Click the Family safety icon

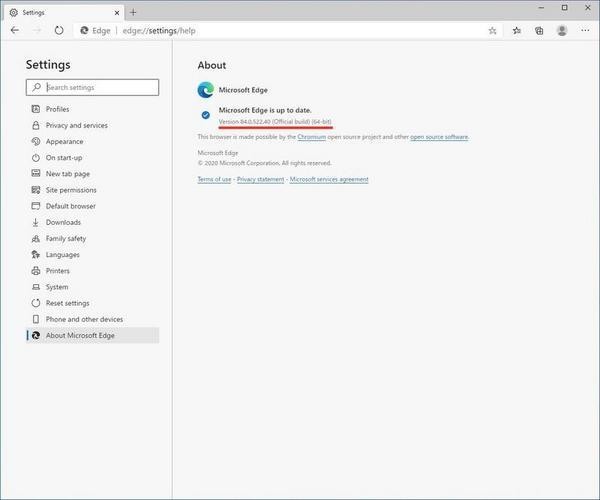click(36, 238)
